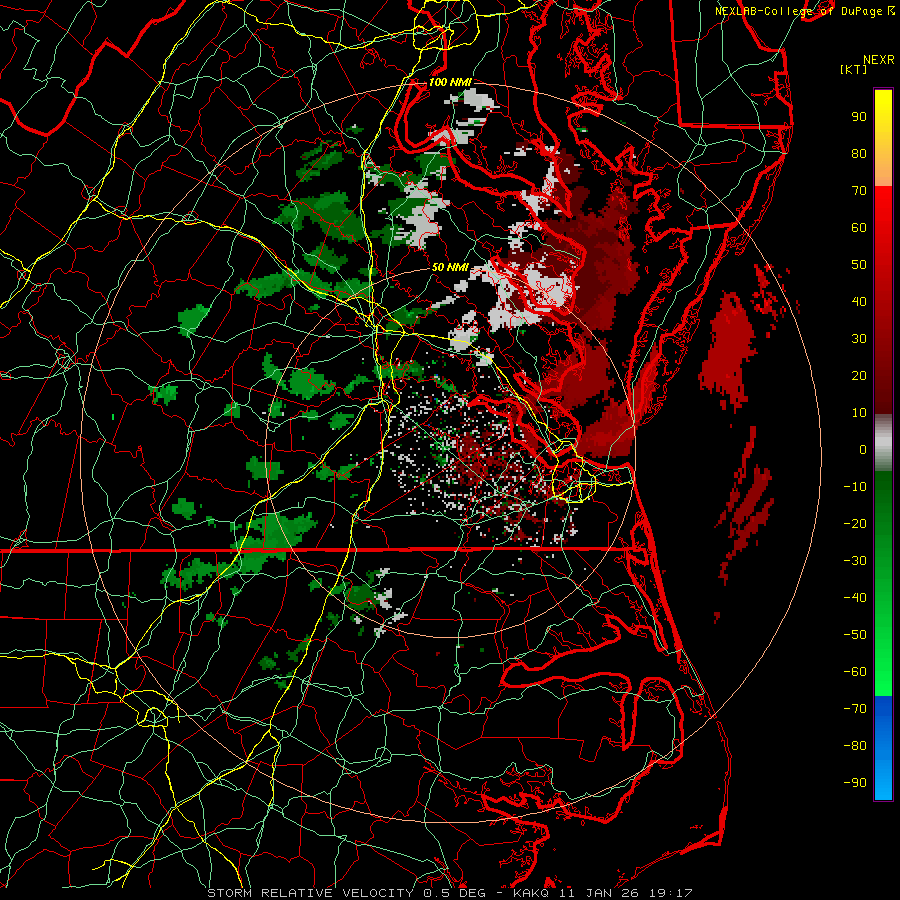Click the [KT] units label
This screenshot has width=900, height=900.
[x=854, y=69]
